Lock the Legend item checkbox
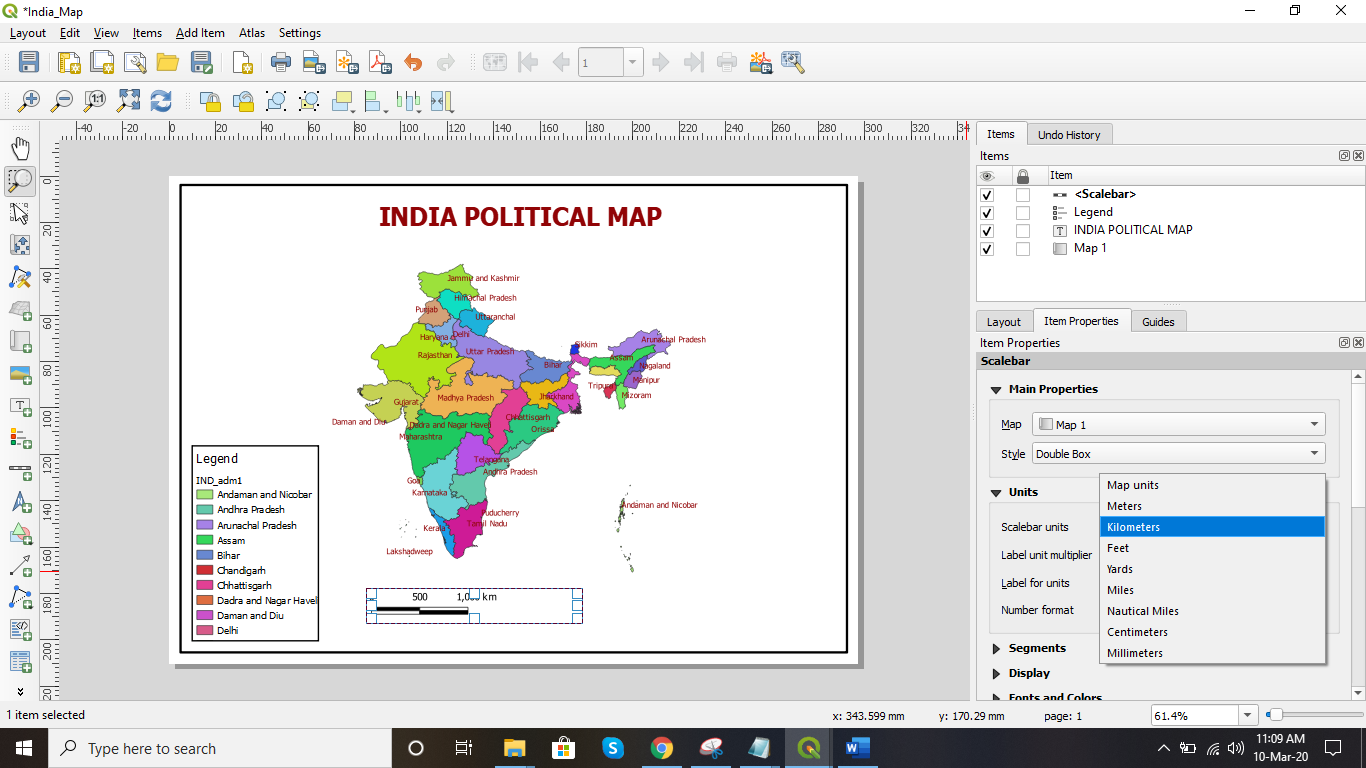 (1022, 213)
